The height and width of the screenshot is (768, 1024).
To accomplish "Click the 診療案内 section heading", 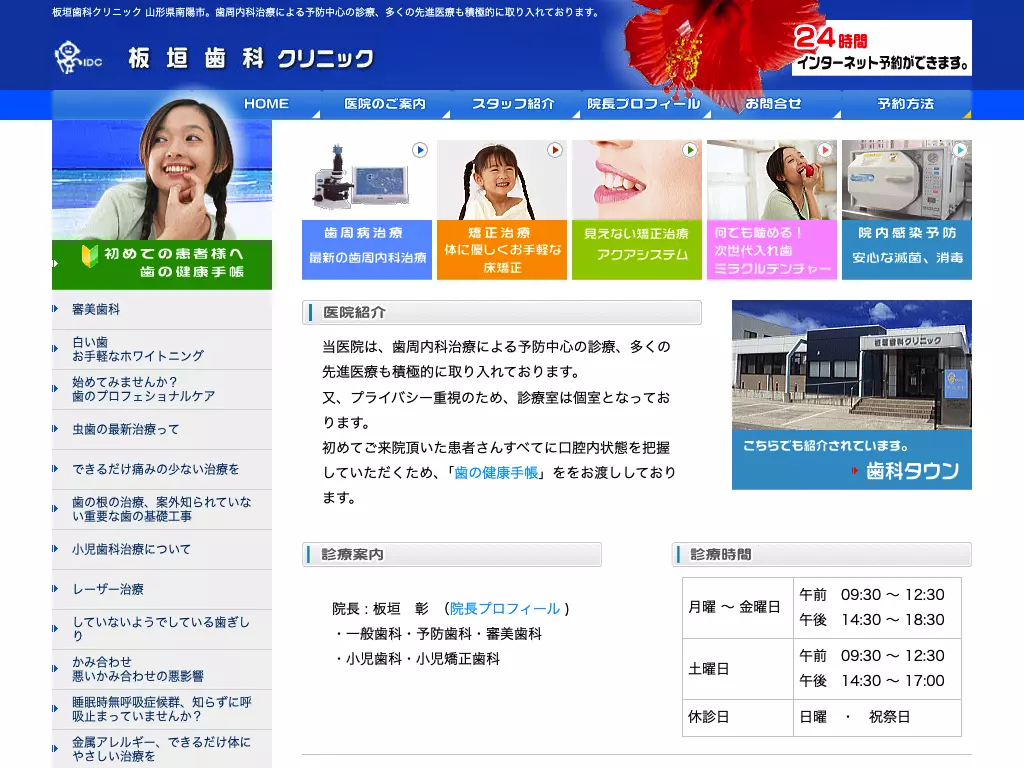I will coord(451,554).
